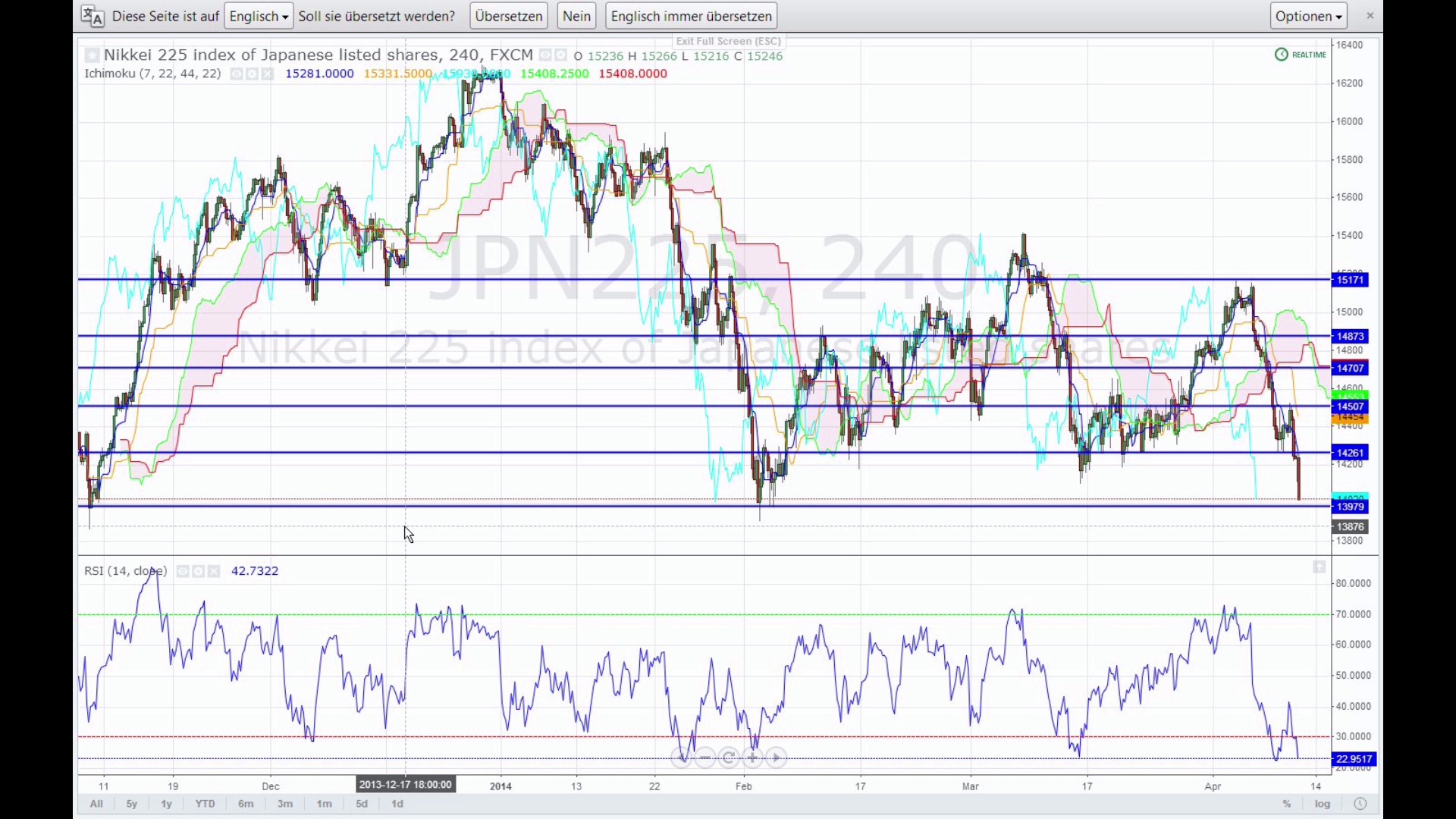This screenshot has height=819, width=1456.
Task: Open the Englisch language dropdown
Action: [x=259, y=16]
